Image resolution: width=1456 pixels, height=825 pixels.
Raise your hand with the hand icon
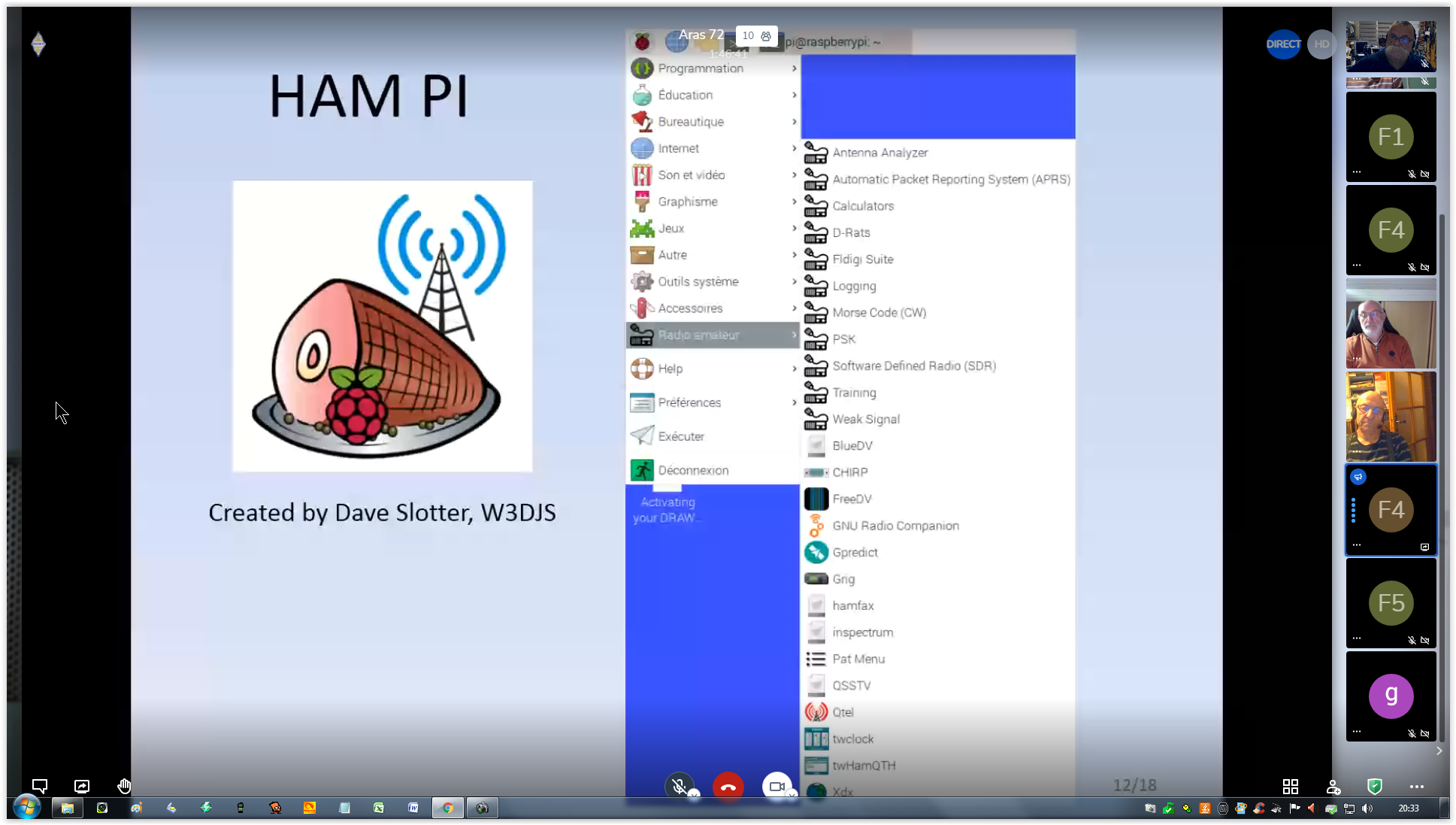(x=124, y=786)
